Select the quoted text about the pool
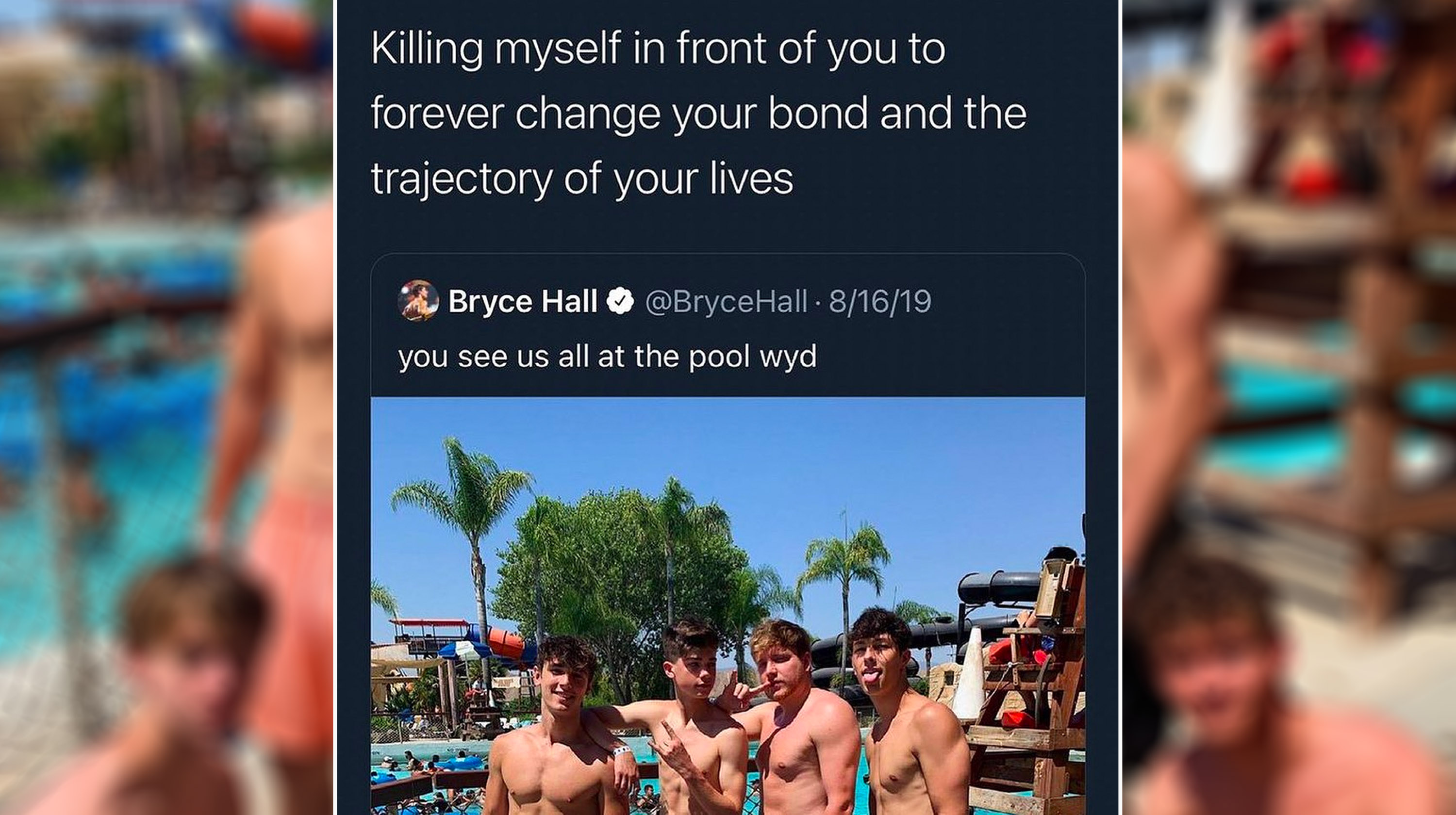1456x815 pixels. click(607, 357)
